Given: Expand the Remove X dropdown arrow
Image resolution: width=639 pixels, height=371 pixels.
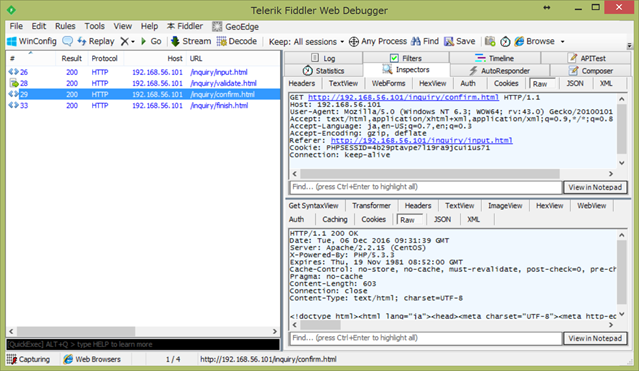Looking at the screenshot, I should [x=133, y=42].
